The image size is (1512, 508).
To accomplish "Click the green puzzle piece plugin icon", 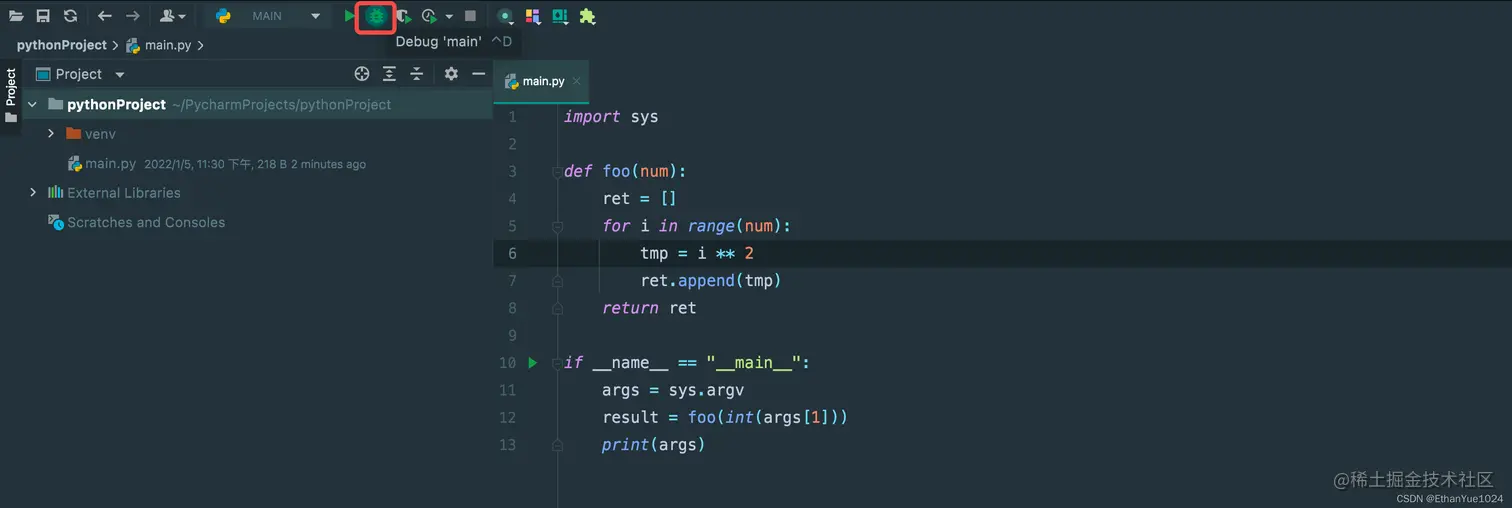I will (588, 16).
